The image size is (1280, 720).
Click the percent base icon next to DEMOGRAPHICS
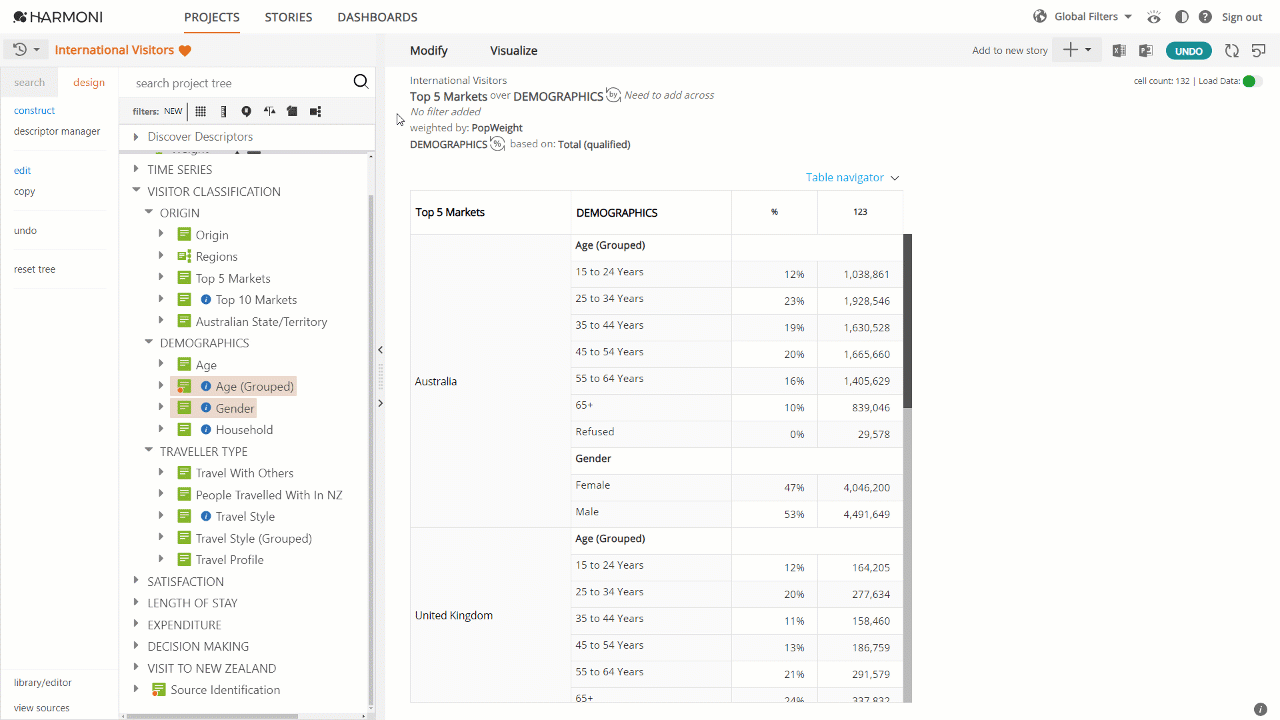point(497,144)
